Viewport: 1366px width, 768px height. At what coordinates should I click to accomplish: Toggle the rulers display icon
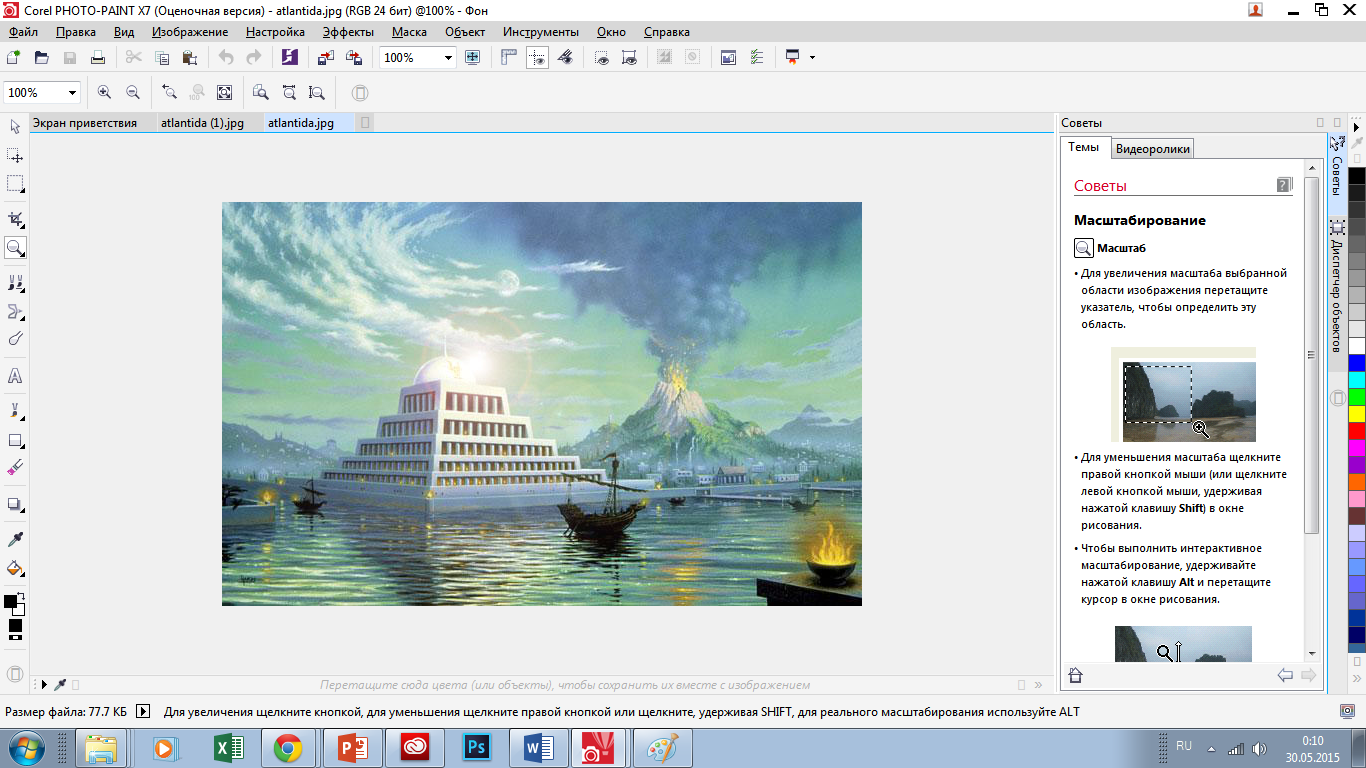point(509,57)
